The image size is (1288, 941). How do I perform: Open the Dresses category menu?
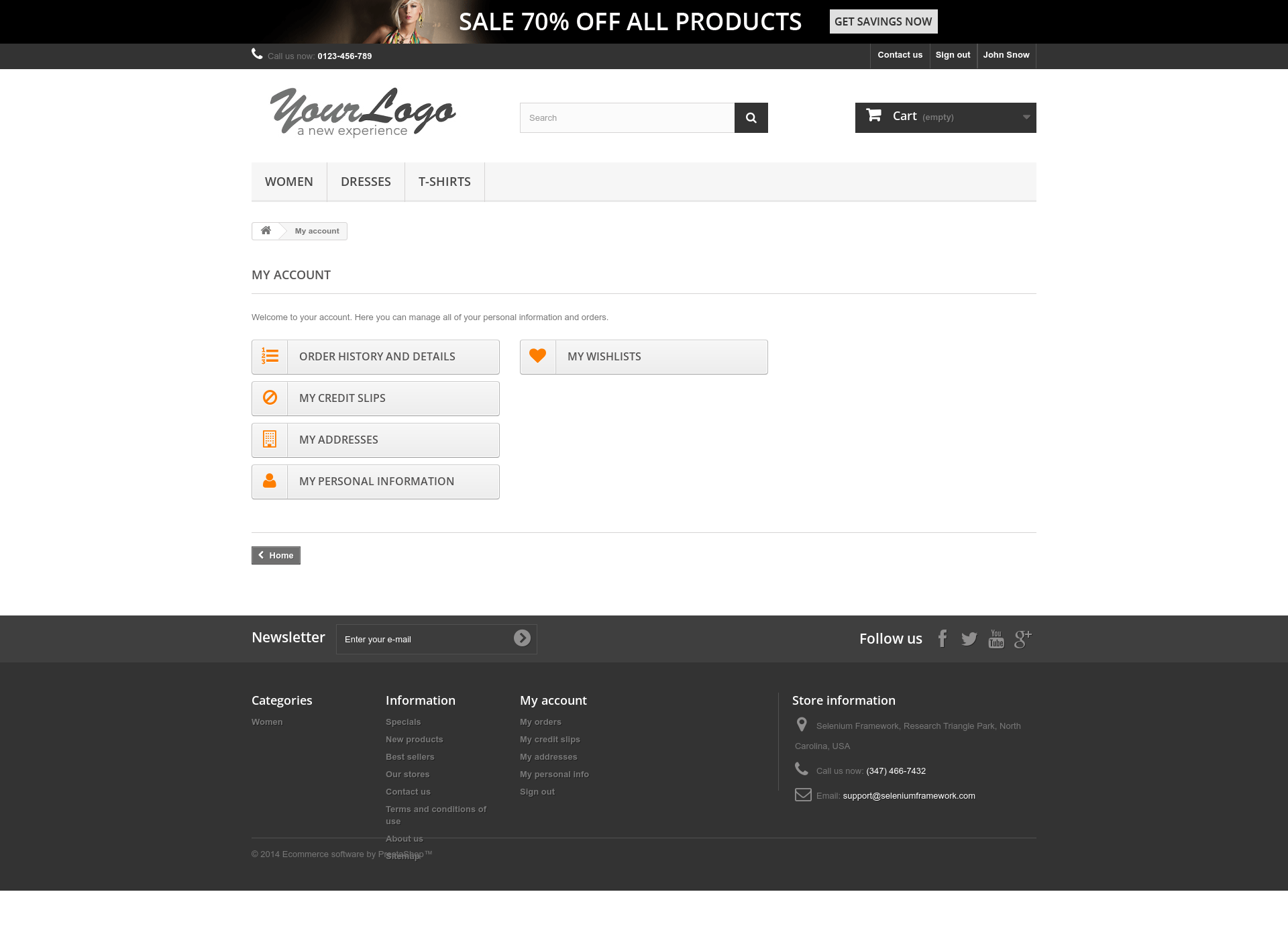(x=366, y=182)
